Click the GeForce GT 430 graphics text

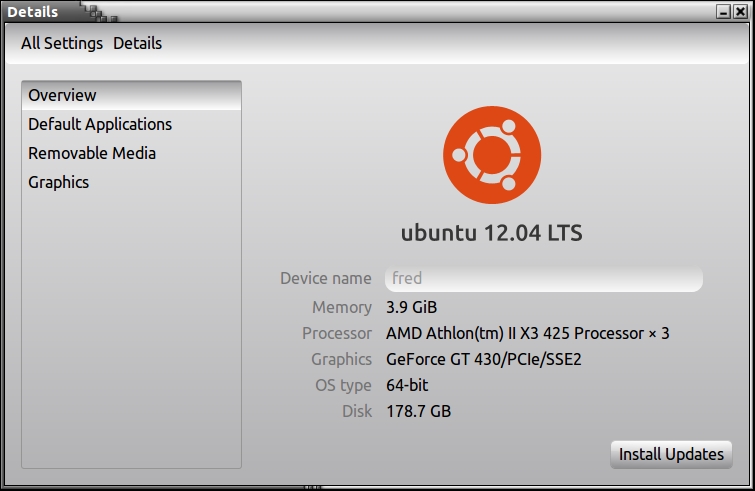pos(483,359)
